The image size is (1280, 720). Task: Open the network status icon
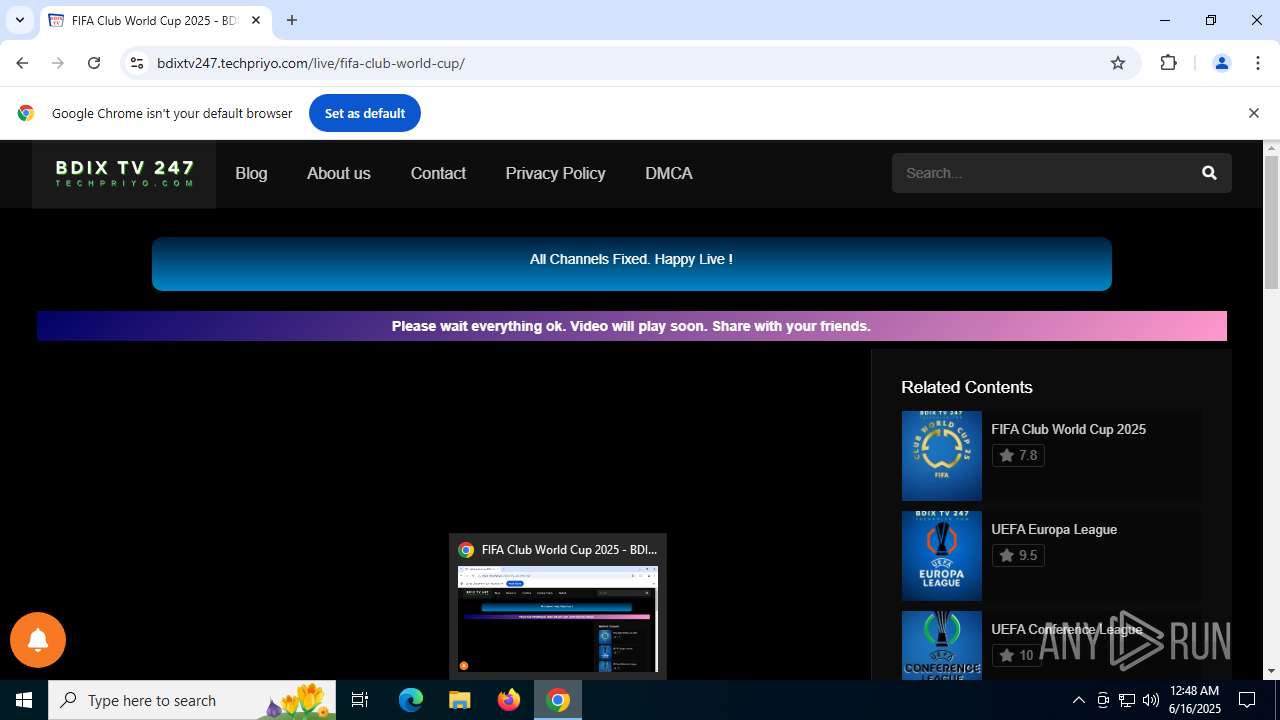point(1127,700)
